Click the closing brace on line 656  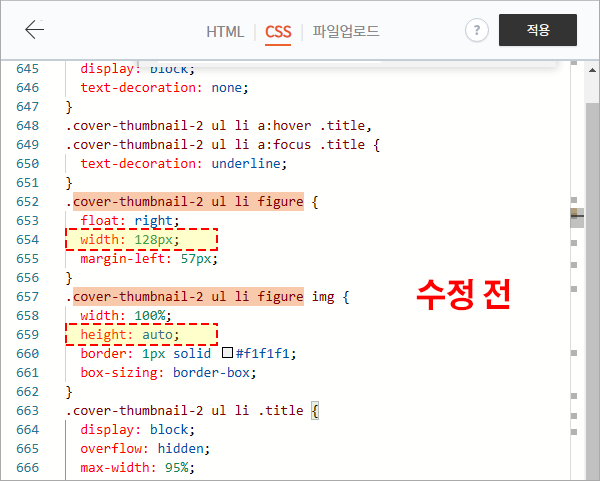[69, 278]
